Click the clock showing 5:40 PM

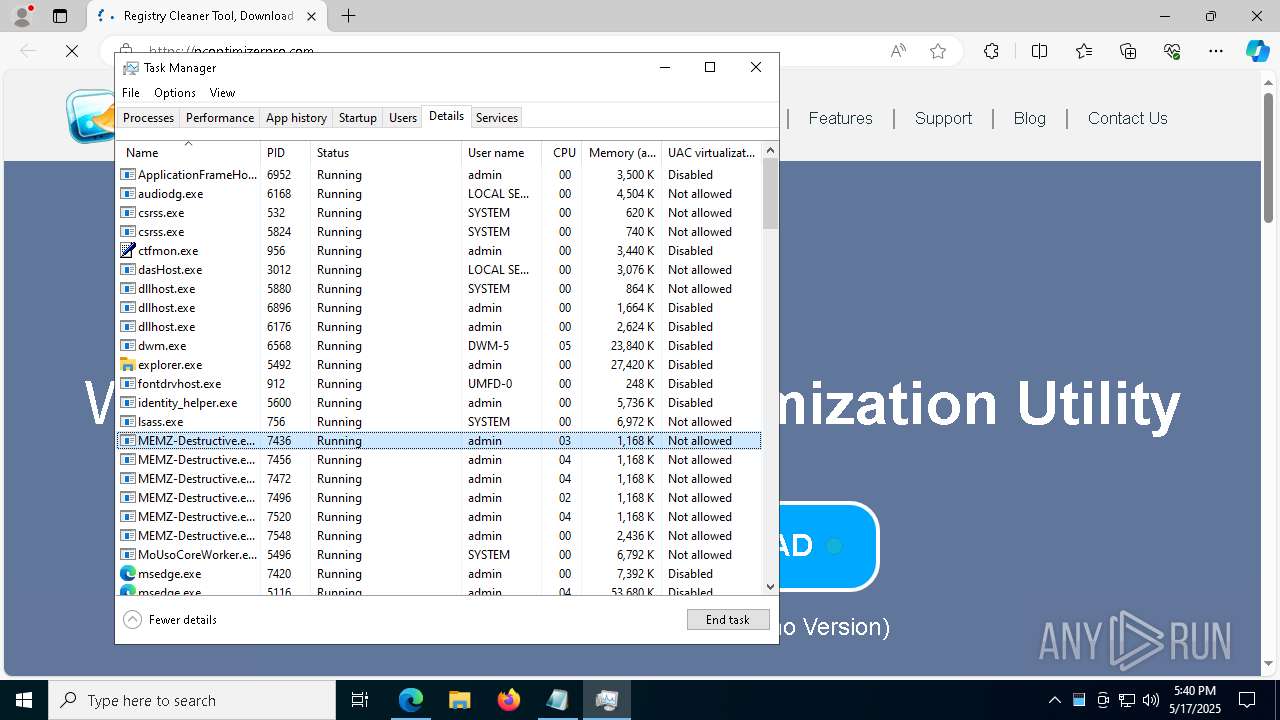(1194, 691)
